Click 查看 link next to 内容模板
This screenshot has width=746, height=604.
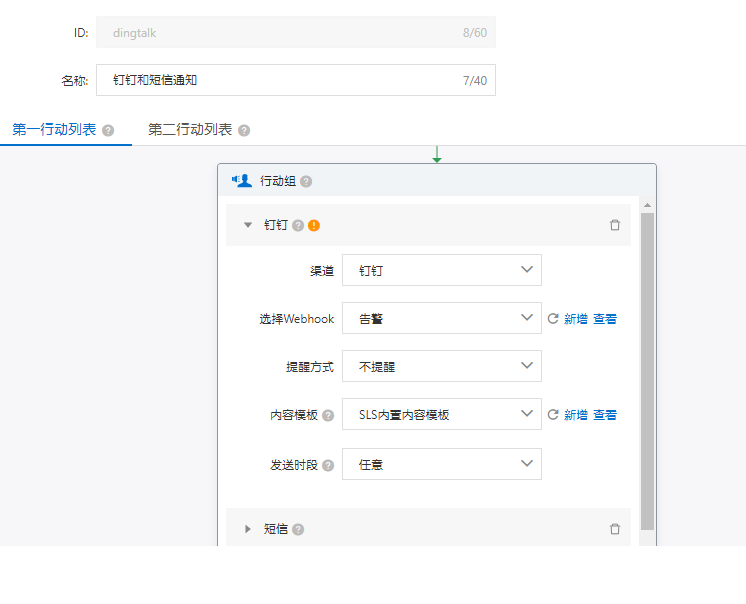click(x=605, y=415)
